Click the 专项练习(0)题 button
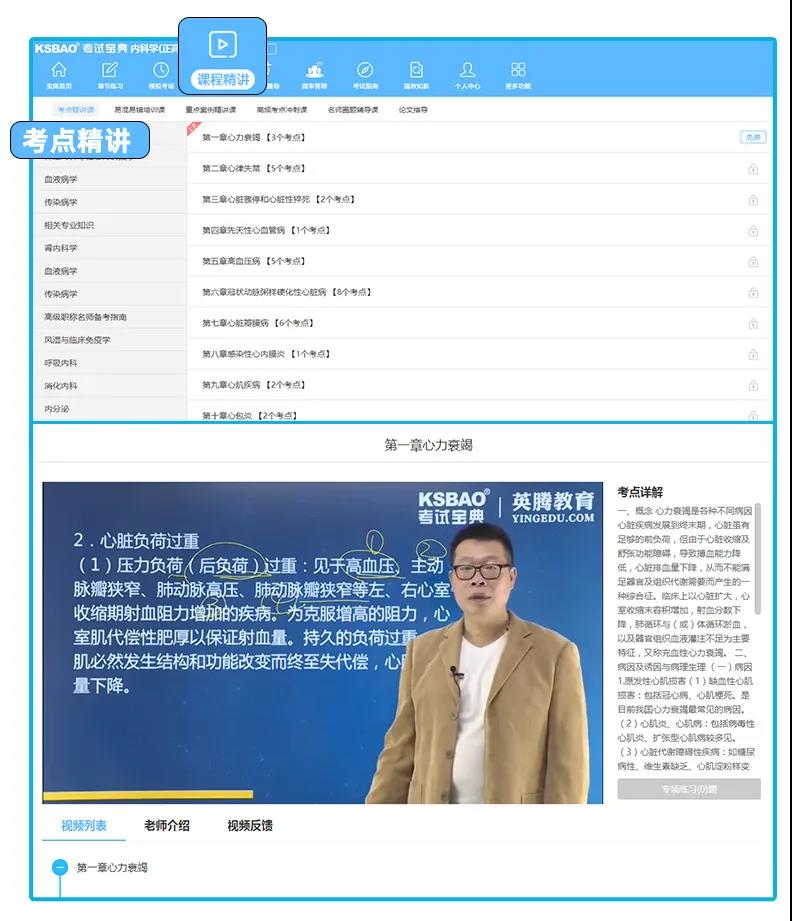The height and width of the screenshot is (921, 792). click(689, 789)
